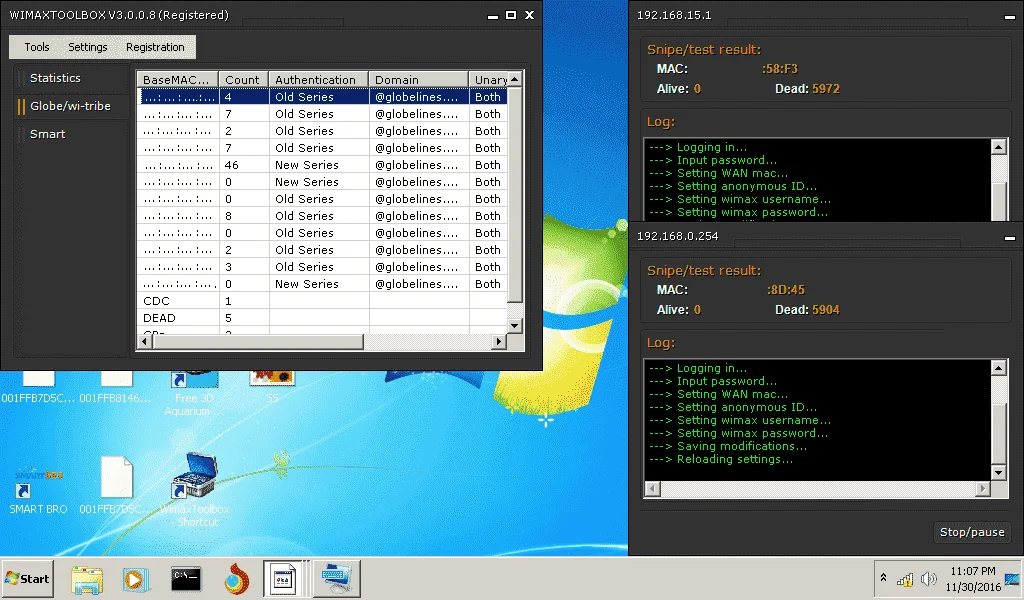Minimize the 192.168.15.1 panel
1024x600 pixels.
(1010, 17)
